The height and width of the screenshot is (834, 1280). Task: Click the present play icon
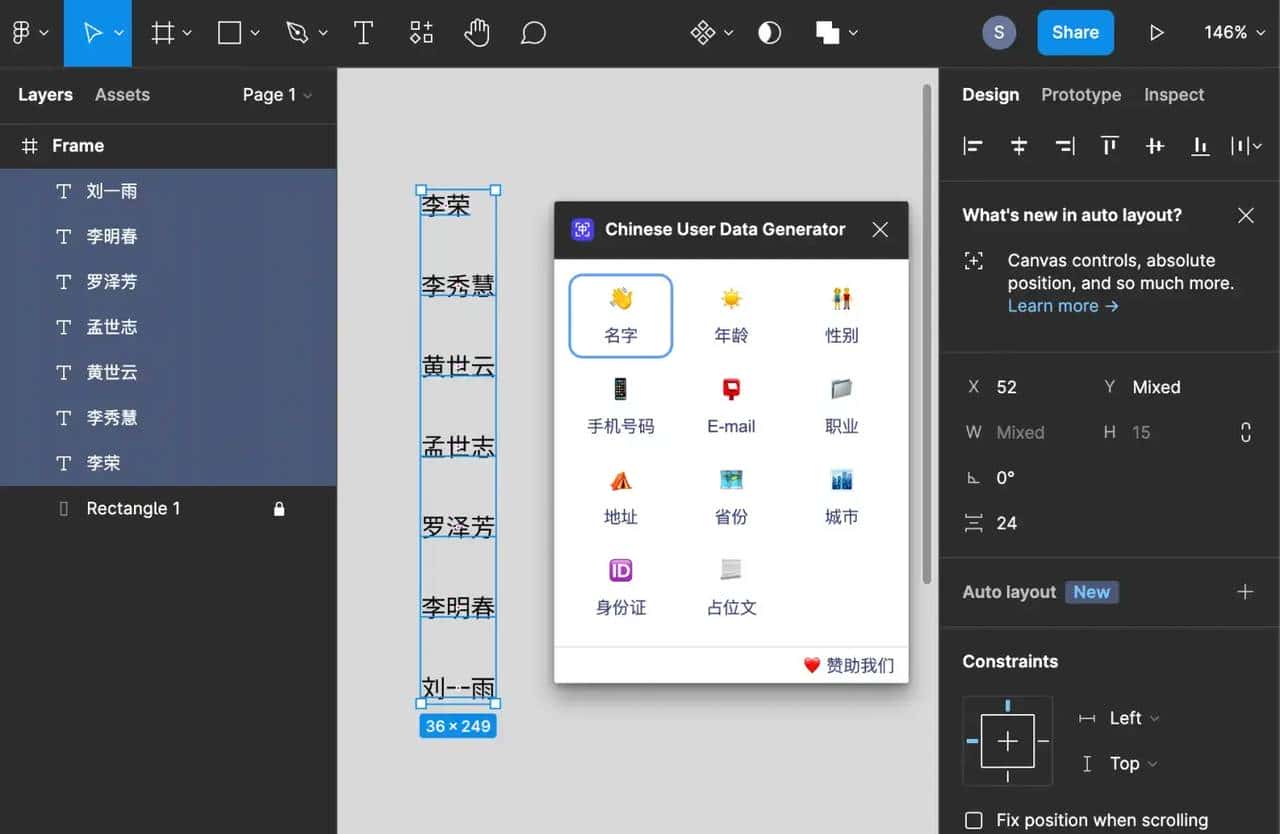[x=1156, y=33]
